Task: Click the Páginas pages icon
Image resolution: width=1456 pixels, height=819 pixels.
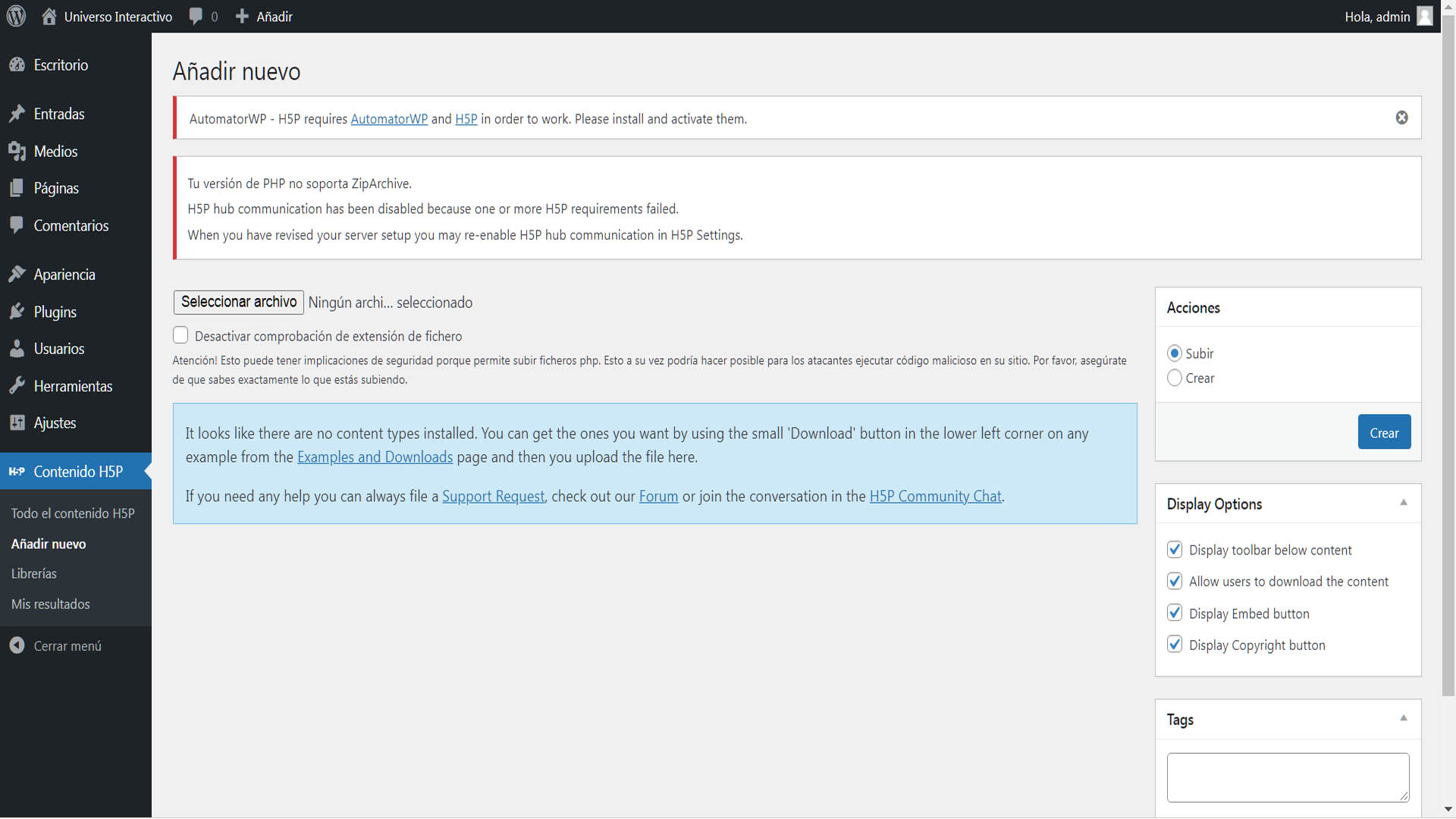Action: (17, 188)
